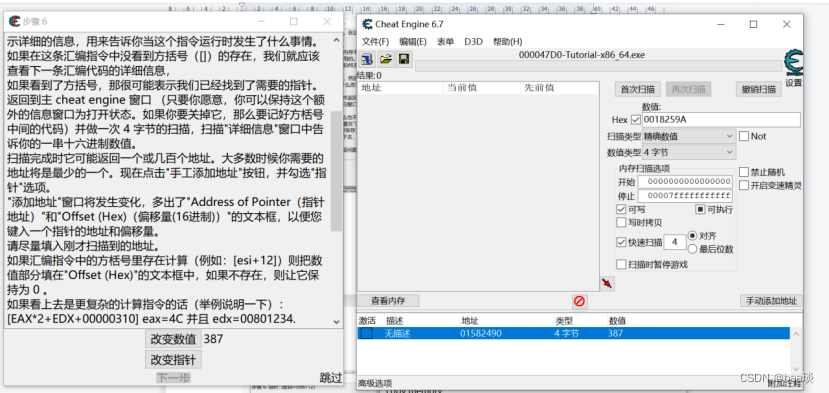Click the 首次扫描 button
The width and height of the screenshot is (829, 393).
click(x=638, y=89)
